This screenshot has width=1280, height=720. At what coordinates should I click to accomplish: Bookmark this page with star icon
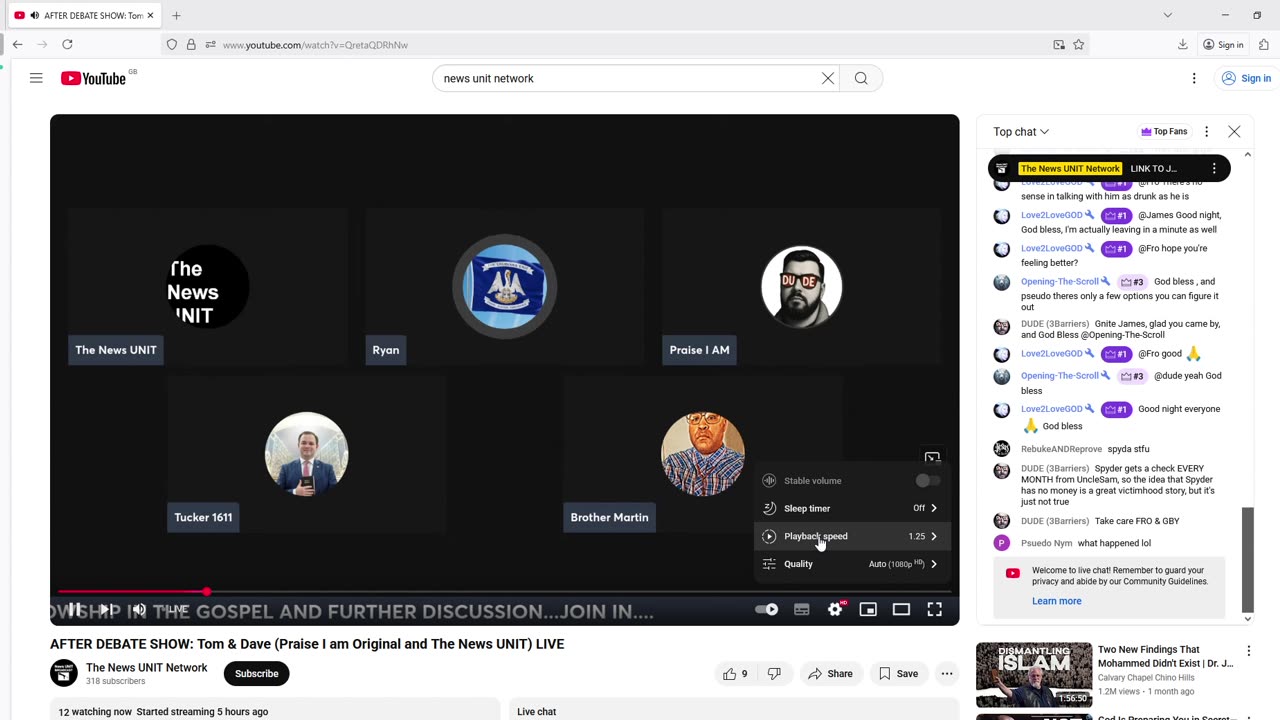[1078, 44]
